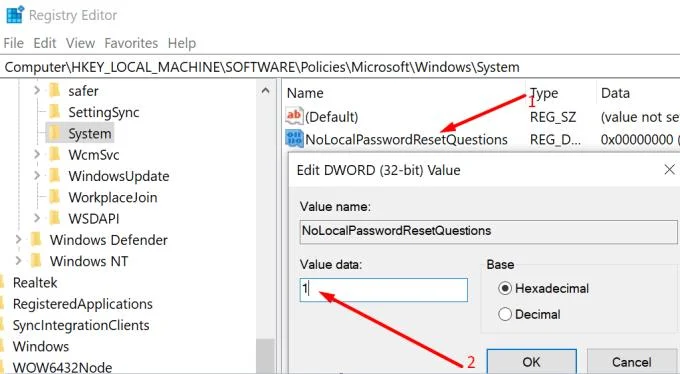Click the Registry Editor app icon
Viewport: 680px width, 374px height.
tap(15, 14)
